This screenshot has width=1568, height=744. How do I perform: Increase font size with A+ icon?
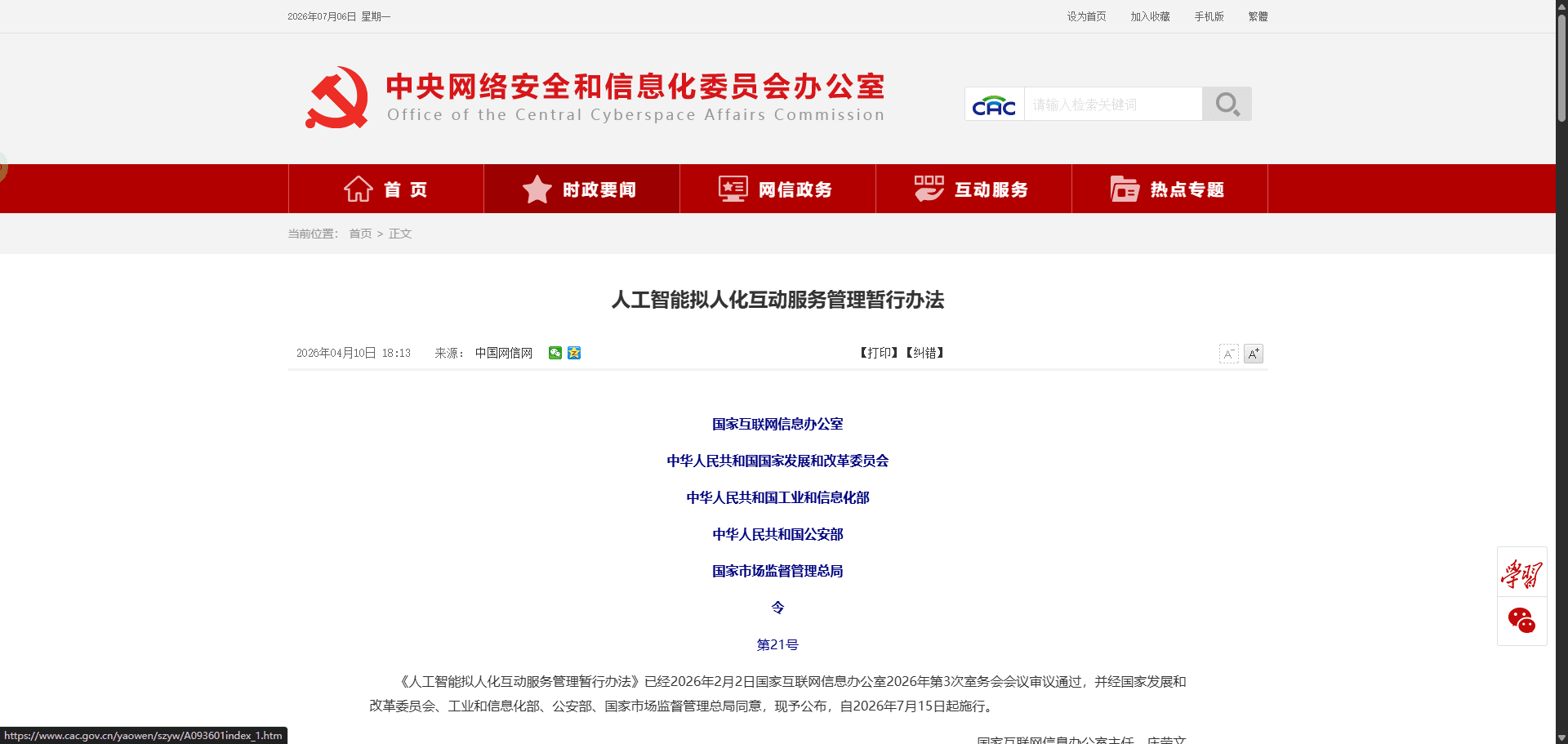[1253, 354]
